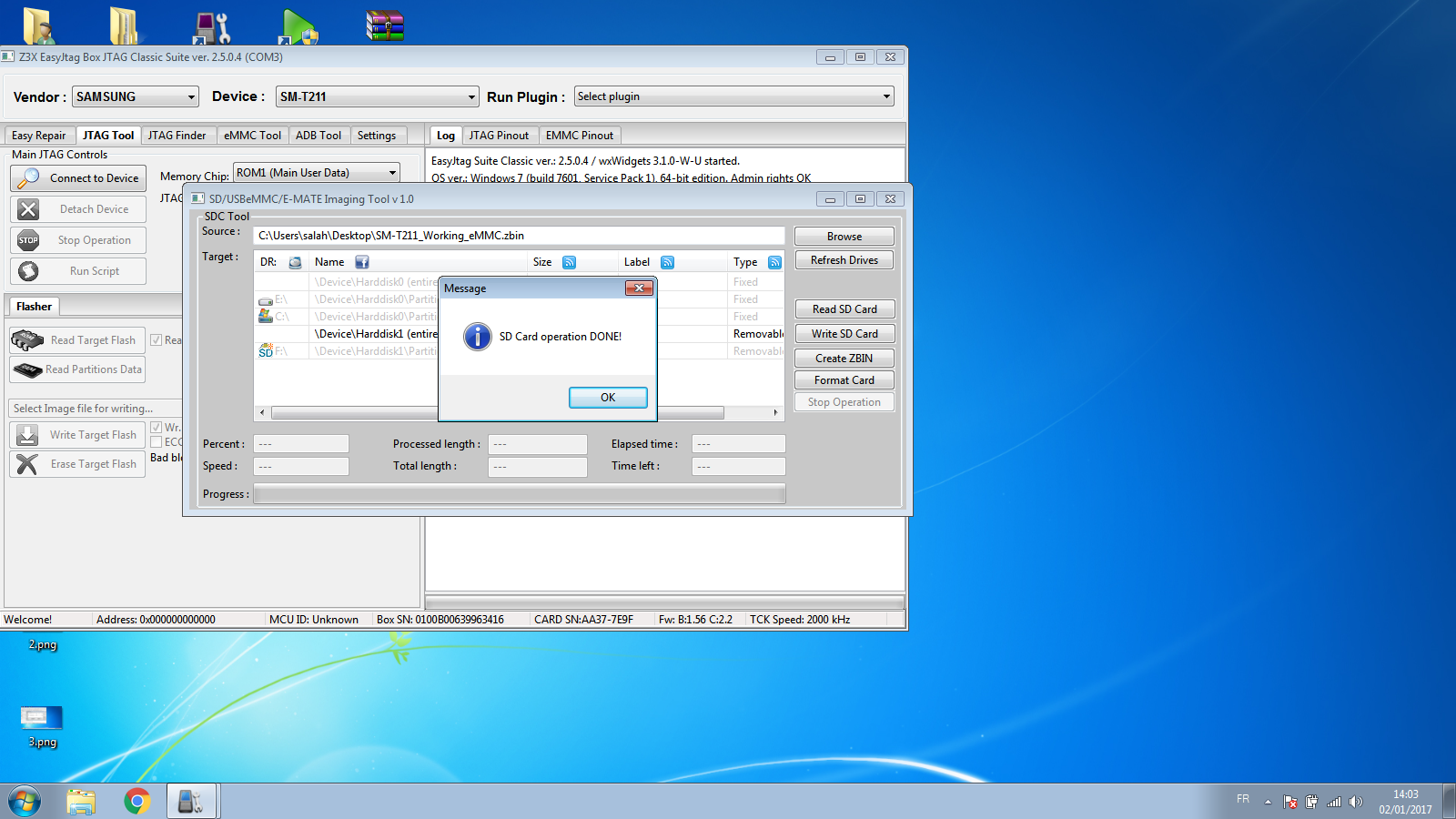Click the Write SD Card button
This screenshot has height=819, width=1456.
point(844,334)
